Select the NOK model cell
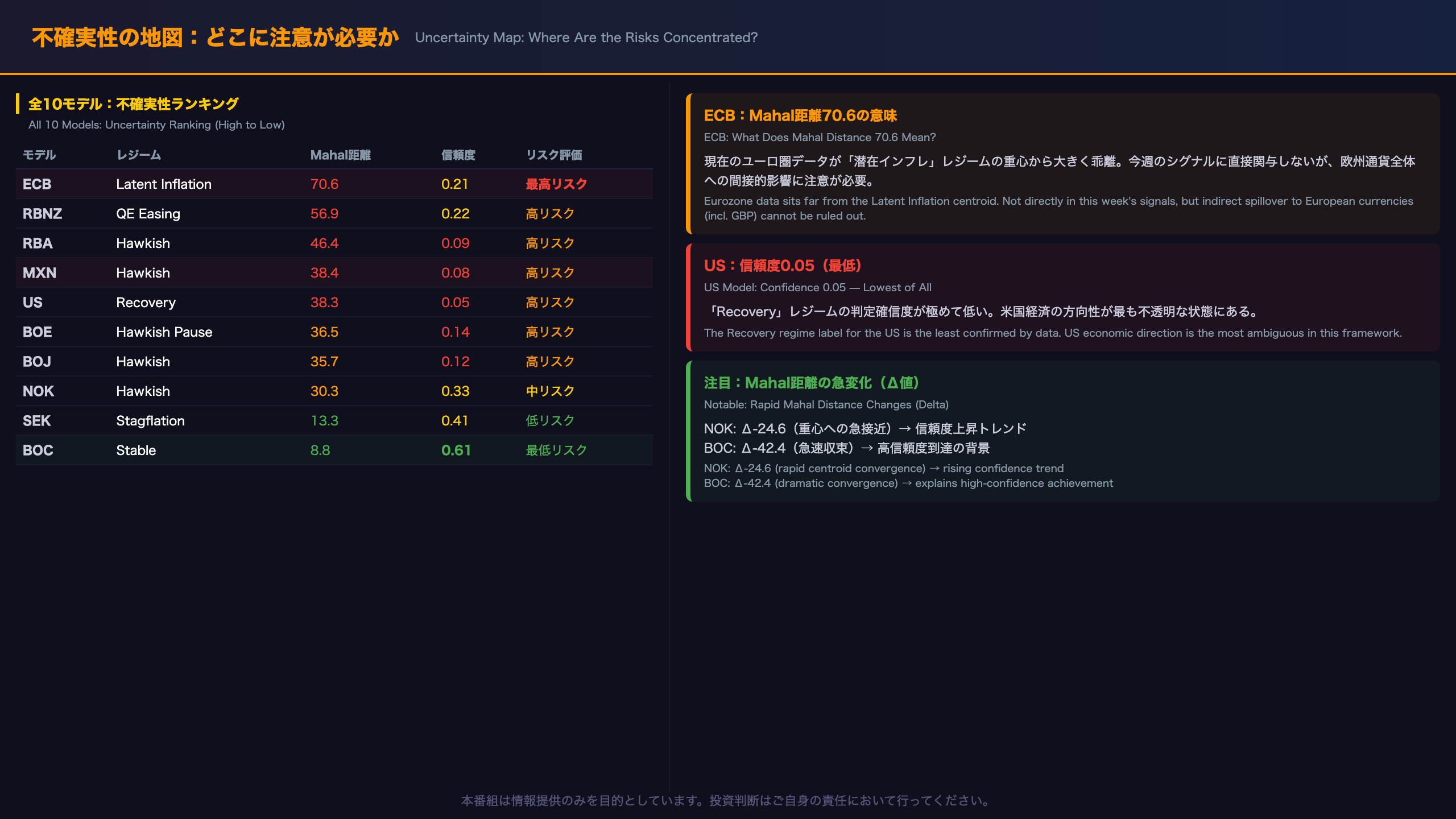Viewport: 1456px width, 819px height. click(x=38, y=391)
